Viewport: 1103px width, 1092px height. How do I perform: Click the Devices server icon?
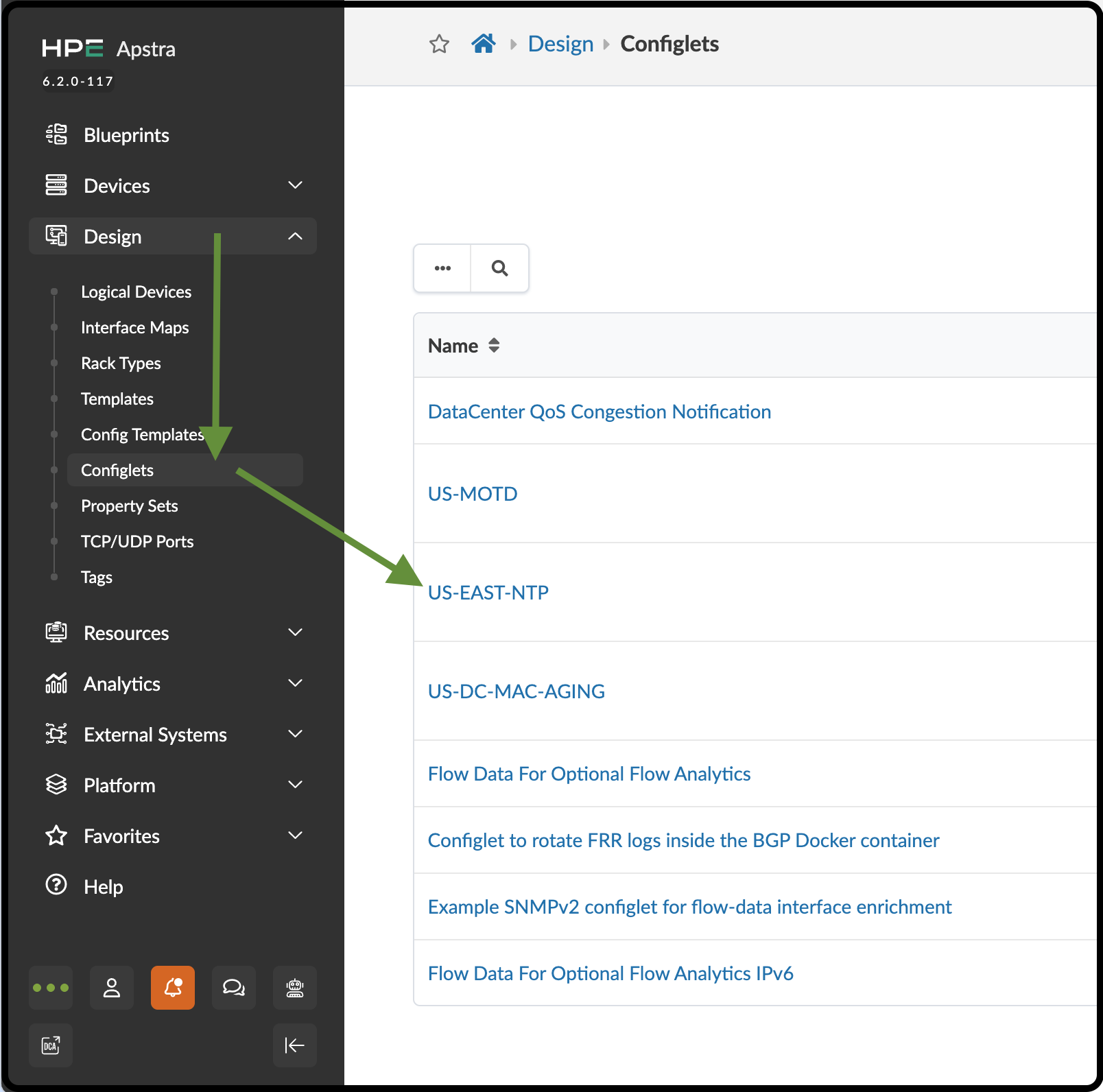pos(56,185)
